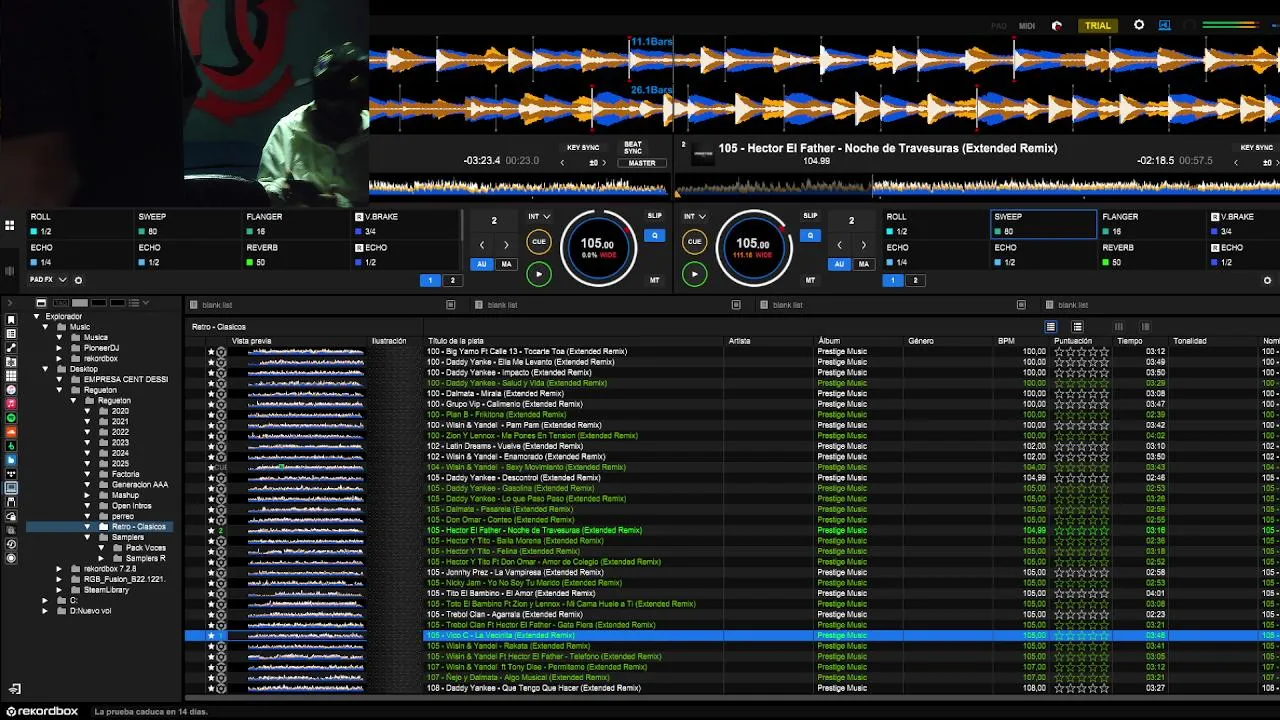Image resolution: width=1280 pixels, height=720 pixels.
Task: Click previous pad page arrow on left deck
Action: tap(482, 244)
